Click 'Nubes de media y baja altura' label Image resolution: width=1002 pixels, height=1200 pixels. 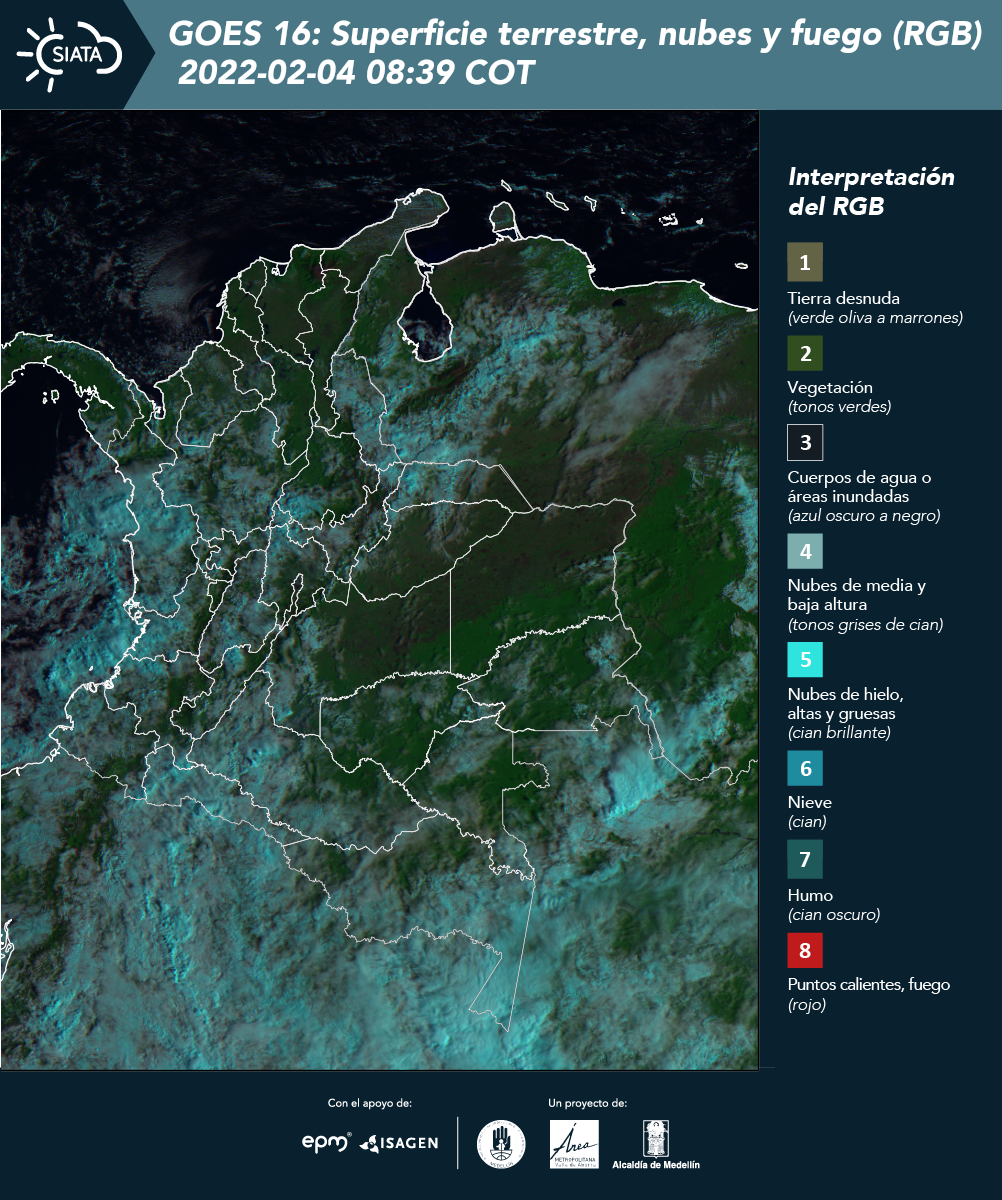(x=857, y=595)
